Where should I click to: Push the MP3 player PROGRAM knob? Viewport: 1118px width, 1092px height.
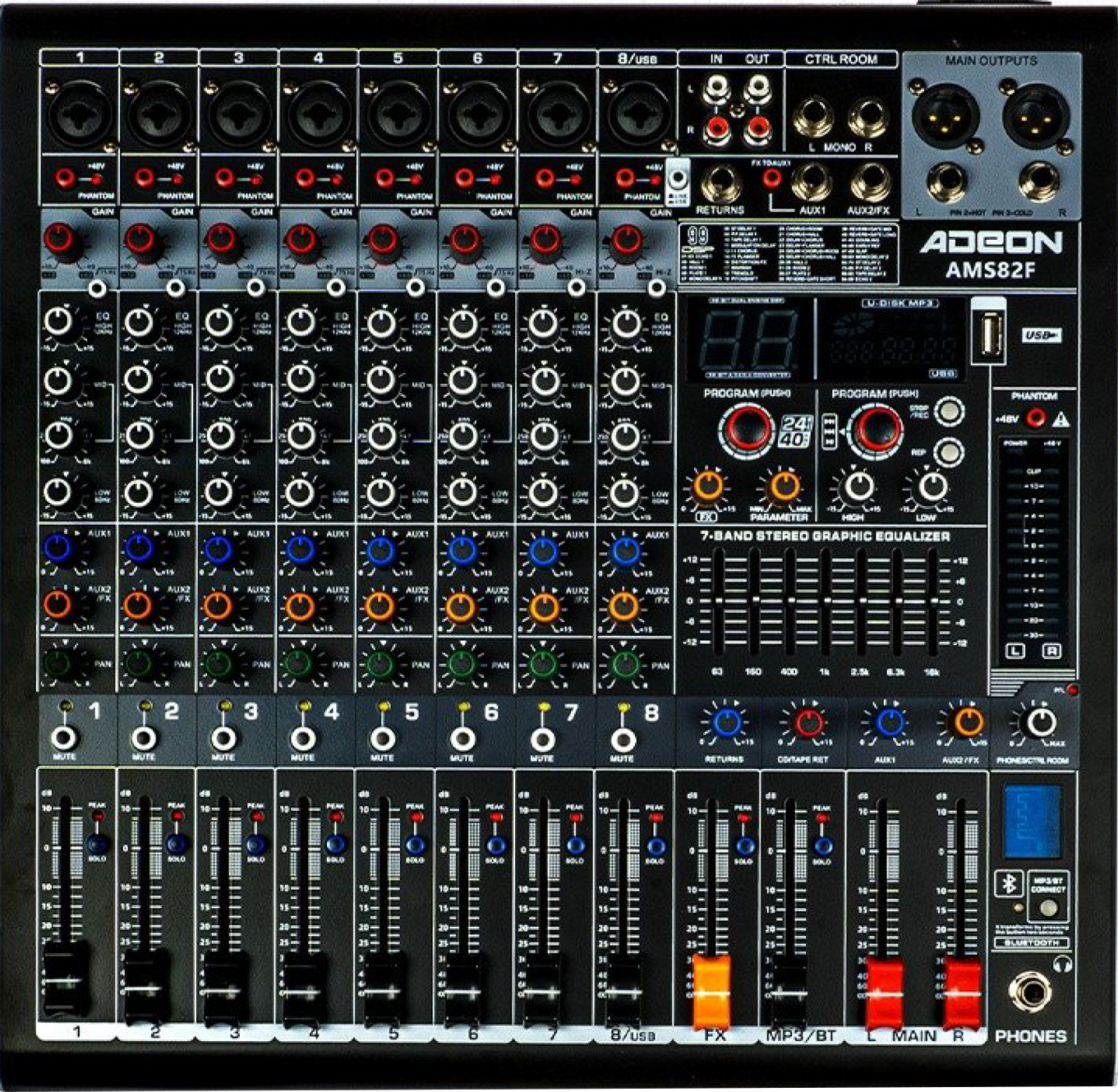point(876,428)
